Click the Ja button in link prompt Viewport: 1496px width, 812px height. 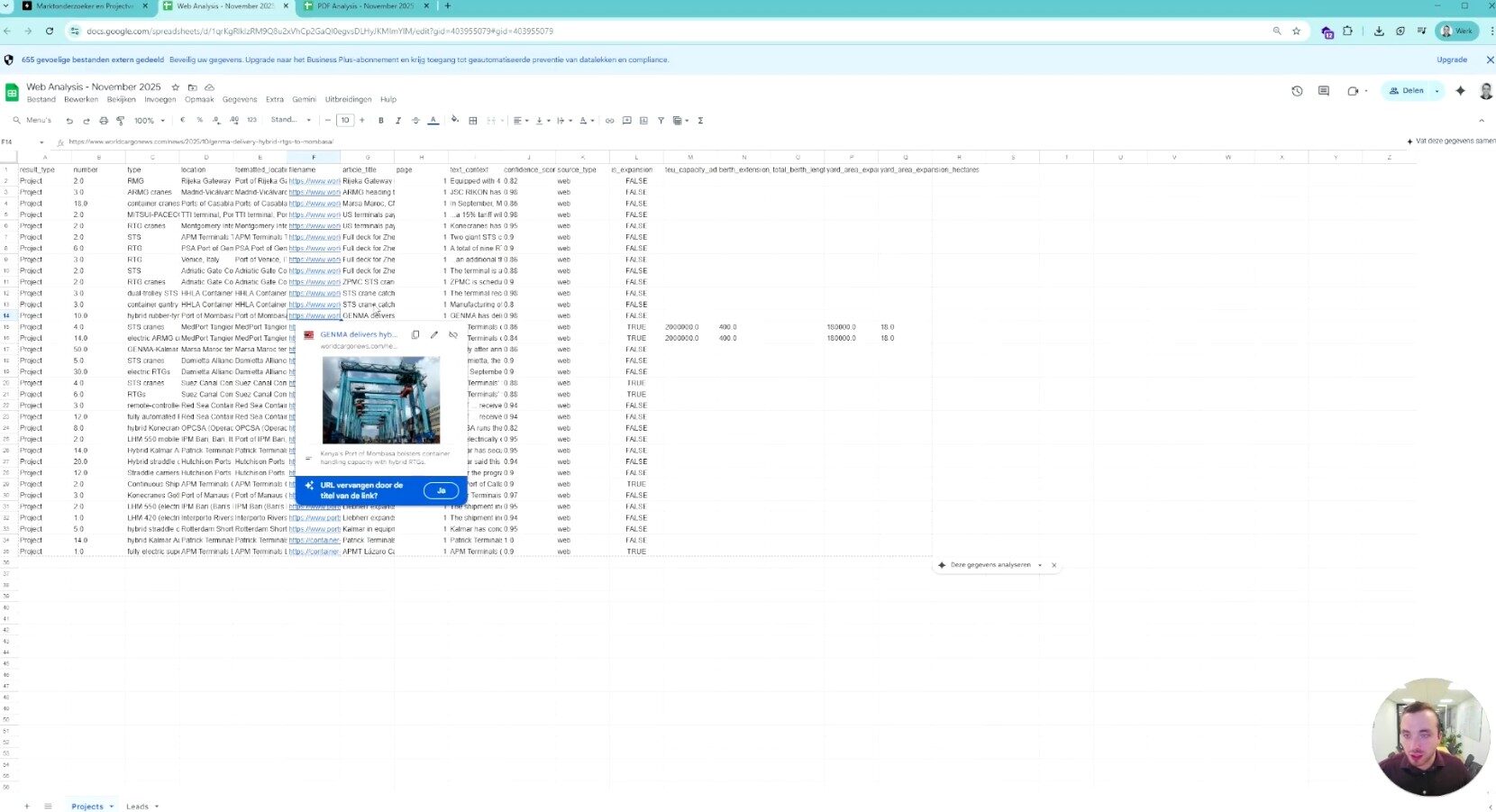coord(441,490)
